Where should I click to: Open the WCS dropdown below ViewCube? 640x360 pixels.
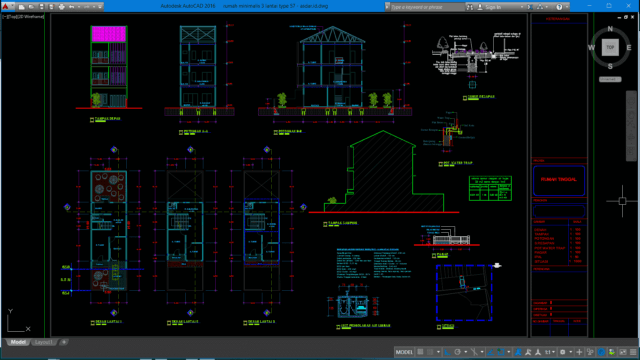click(610, 79)
